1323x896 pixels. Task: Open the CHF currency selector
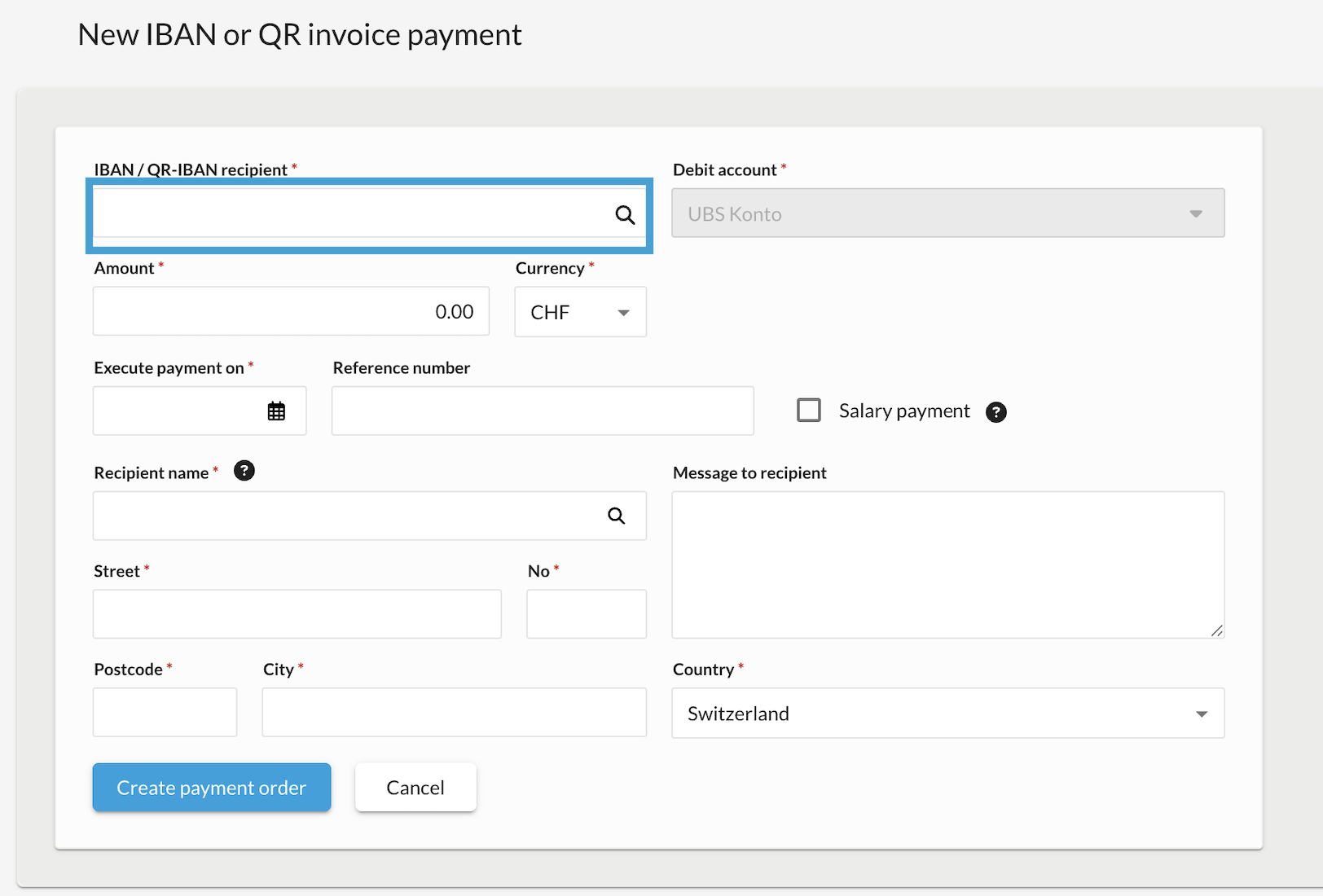tap(580, 312)
